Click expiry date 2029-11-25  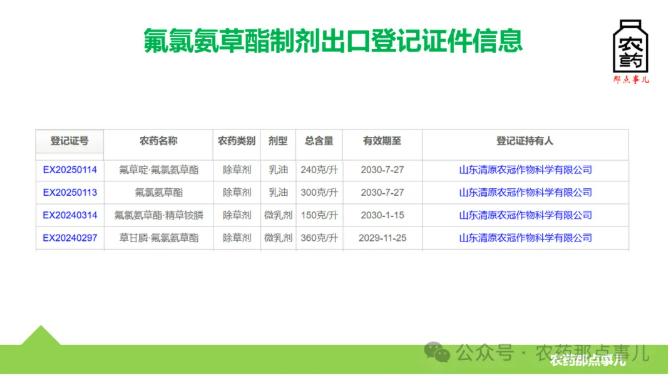[382, 238]
